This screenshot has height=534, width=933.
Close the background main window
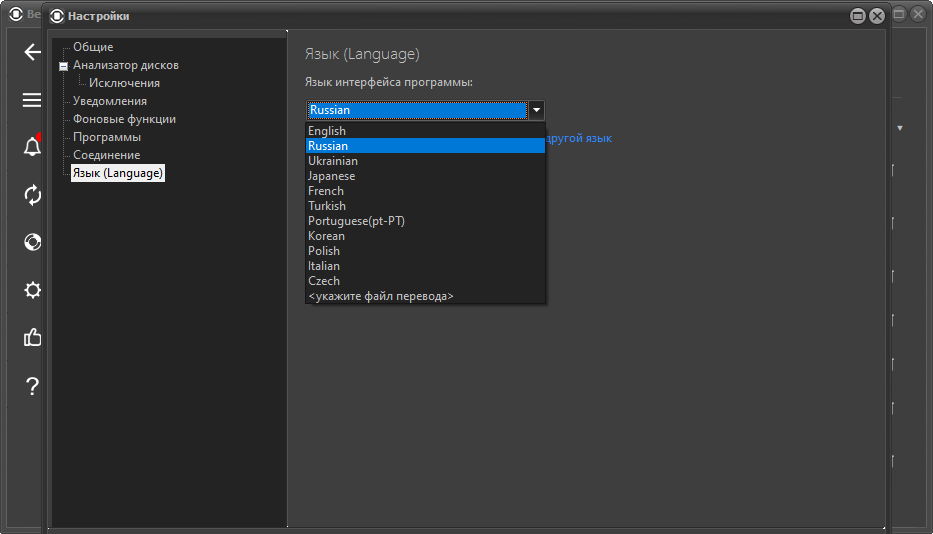(919, 14)
